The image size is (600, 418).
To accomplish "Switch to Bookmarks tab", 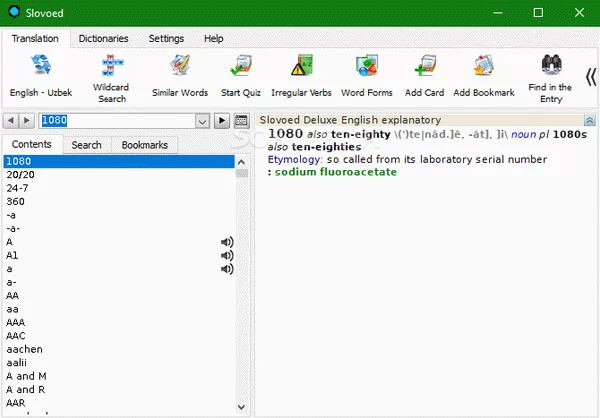I will (145, 145).
